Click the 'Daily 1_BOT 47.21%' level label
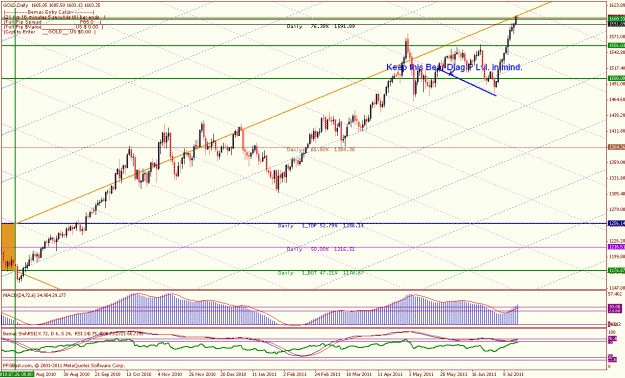This screenshot has height=378, width=625. pyautogui.click(x=320, y=273)
